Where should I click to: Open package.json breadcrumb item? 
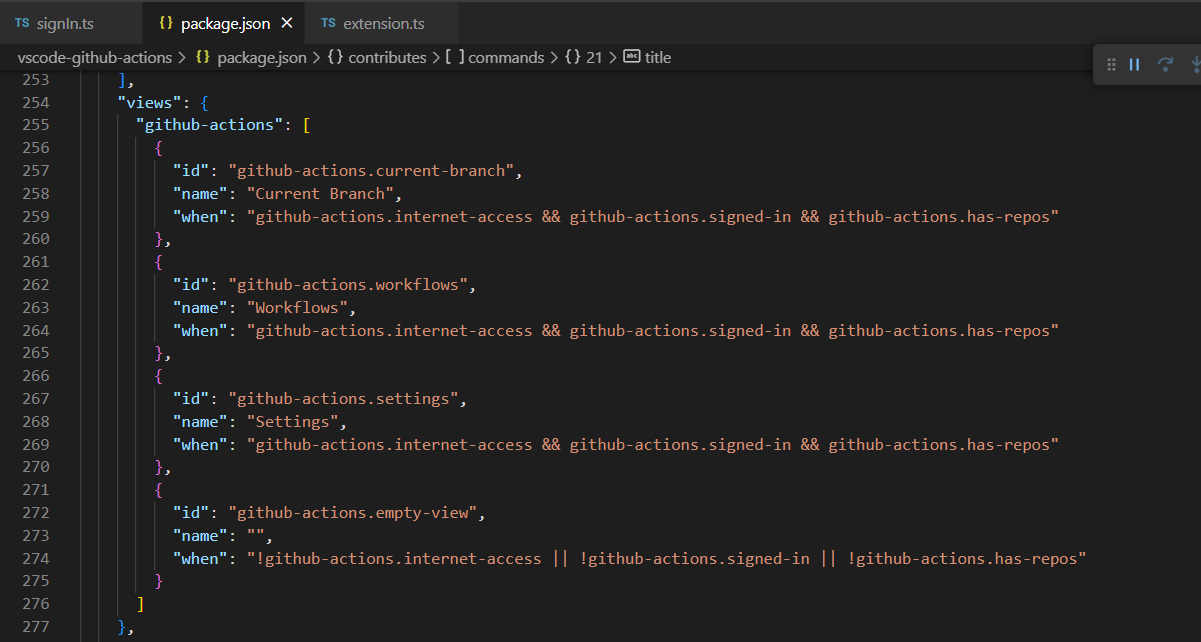[251, 57]
